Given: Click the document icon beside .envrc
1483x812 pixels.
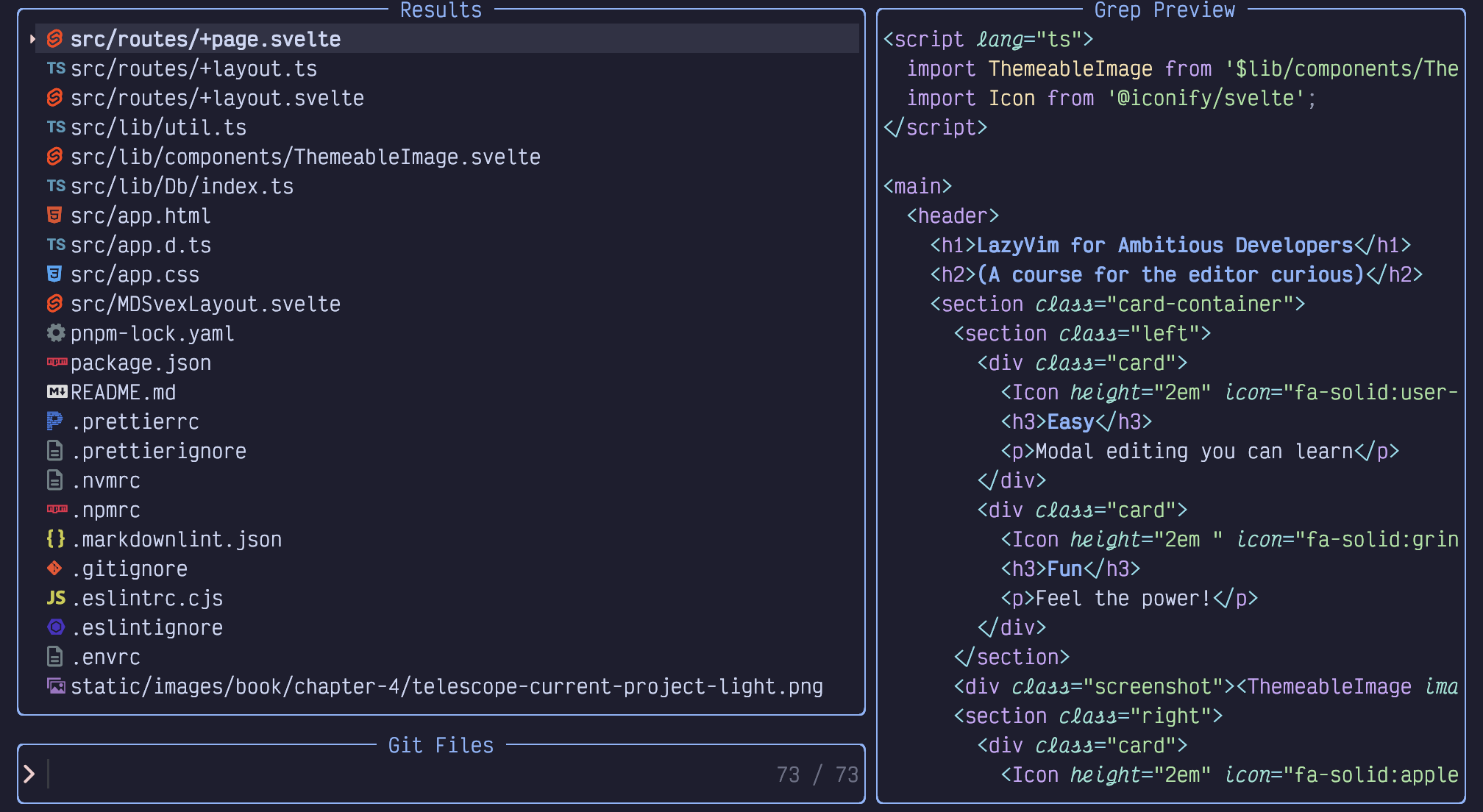Looking at the screenshot, I should coord(54,657).
